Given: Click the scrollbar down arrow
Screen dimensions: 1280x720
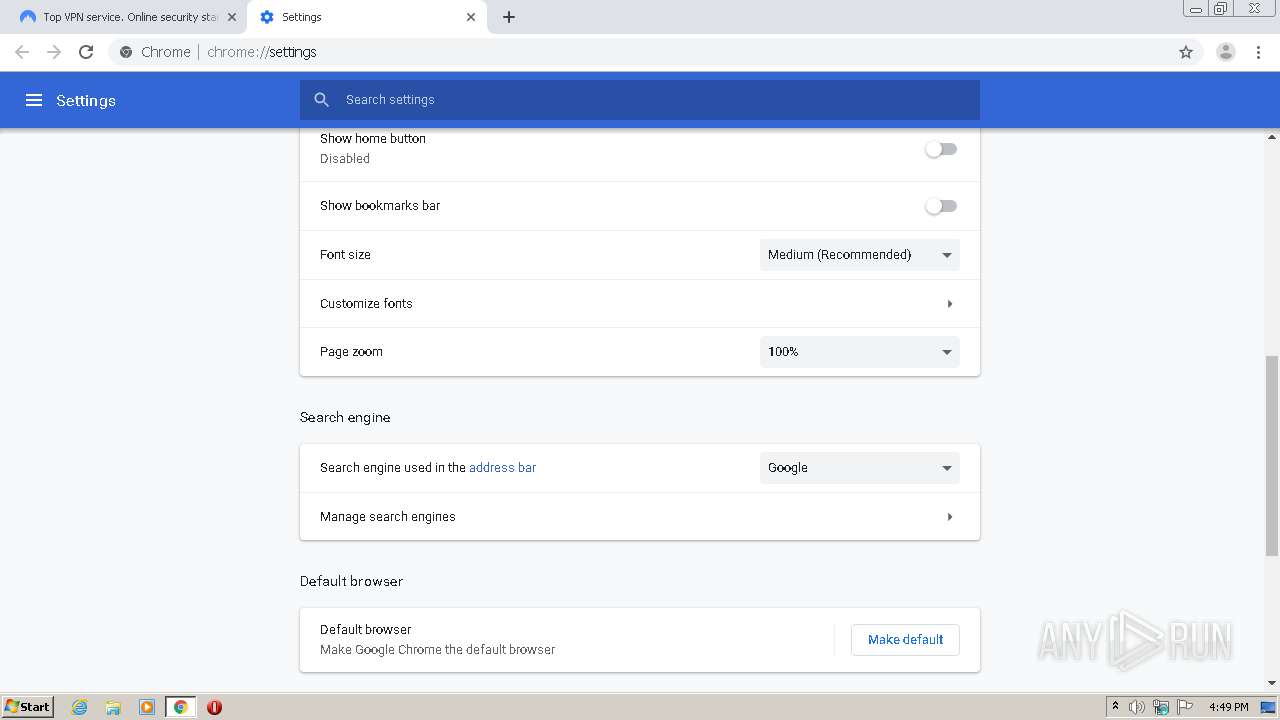Looking at the screenshot, I should [1272, 684].
